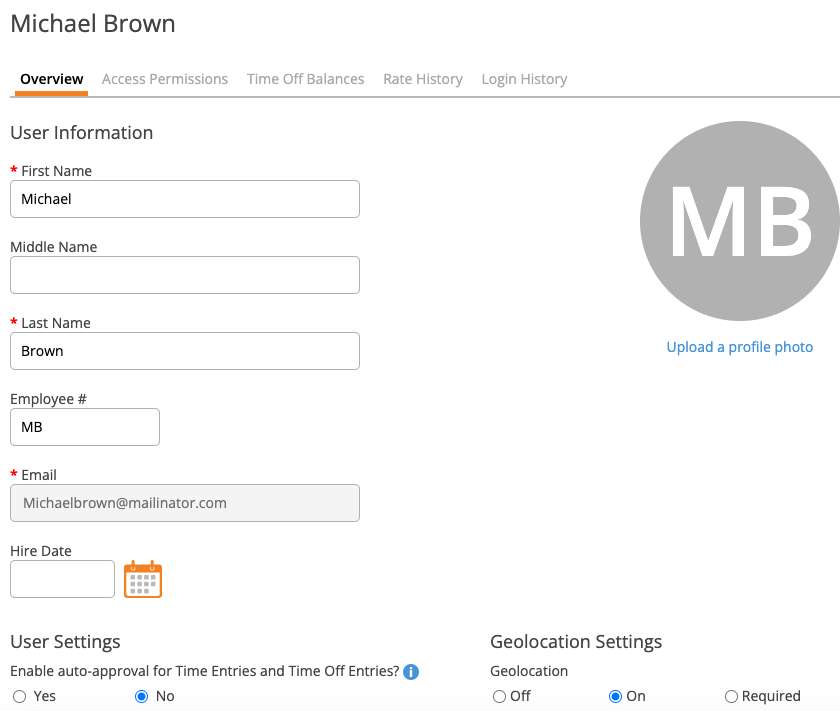Click the Email label
This screenshot has width=840, height=711.
point(39,475)
